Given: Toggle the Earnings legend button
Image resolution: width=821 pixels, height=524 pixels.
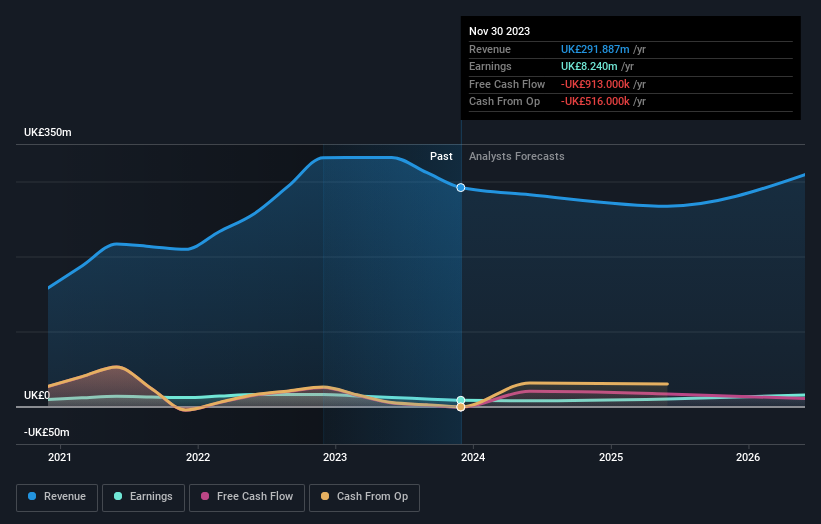Looking at the screenshot, I should [143, 497].
